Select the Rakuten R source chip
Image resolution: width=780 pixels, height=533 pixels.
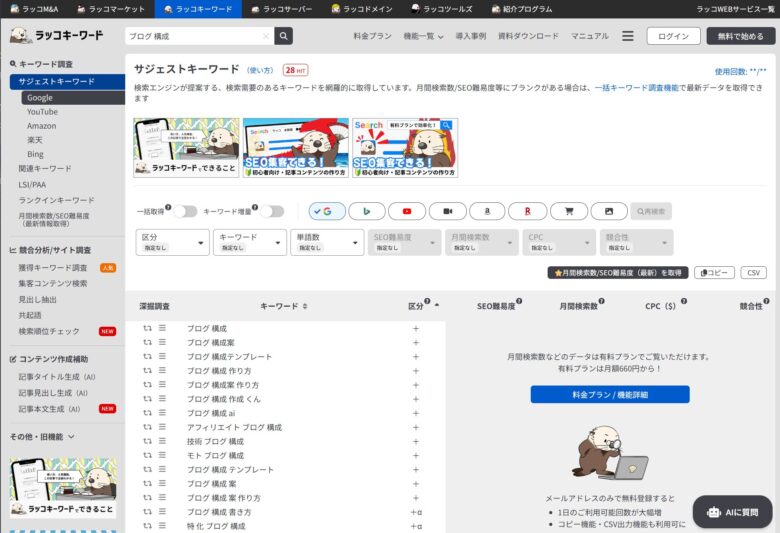click(x=528, y=212)
